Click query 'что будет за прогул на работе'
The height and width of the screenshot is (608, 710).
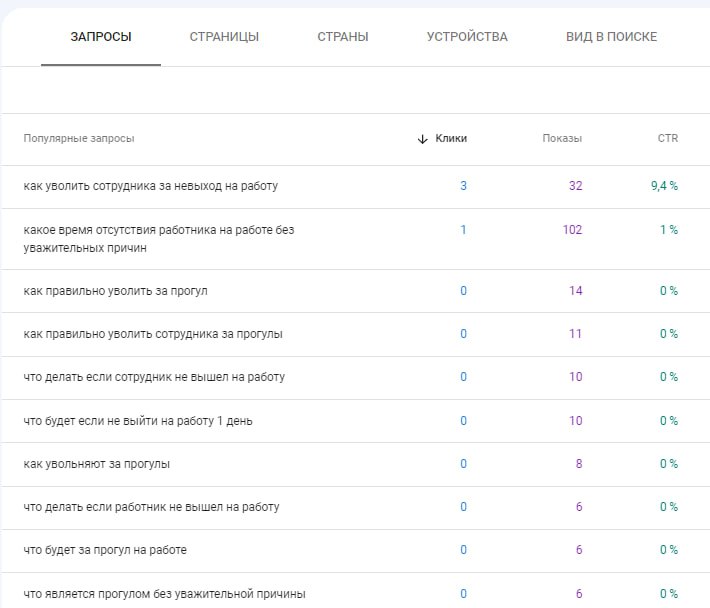click(x=105, y=550)
